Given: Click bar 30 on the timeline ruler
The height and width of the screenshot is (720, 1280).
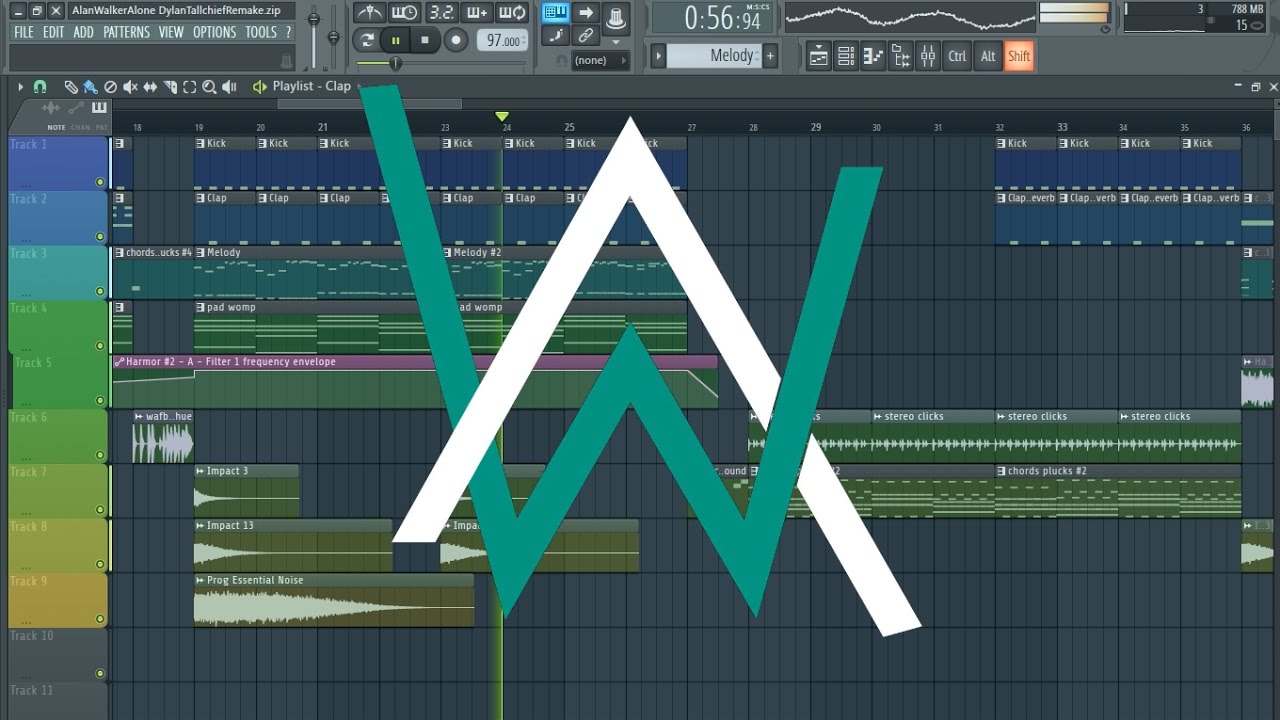Looking at the screenshot, I should pyautogui.click(x=877, y=128).
